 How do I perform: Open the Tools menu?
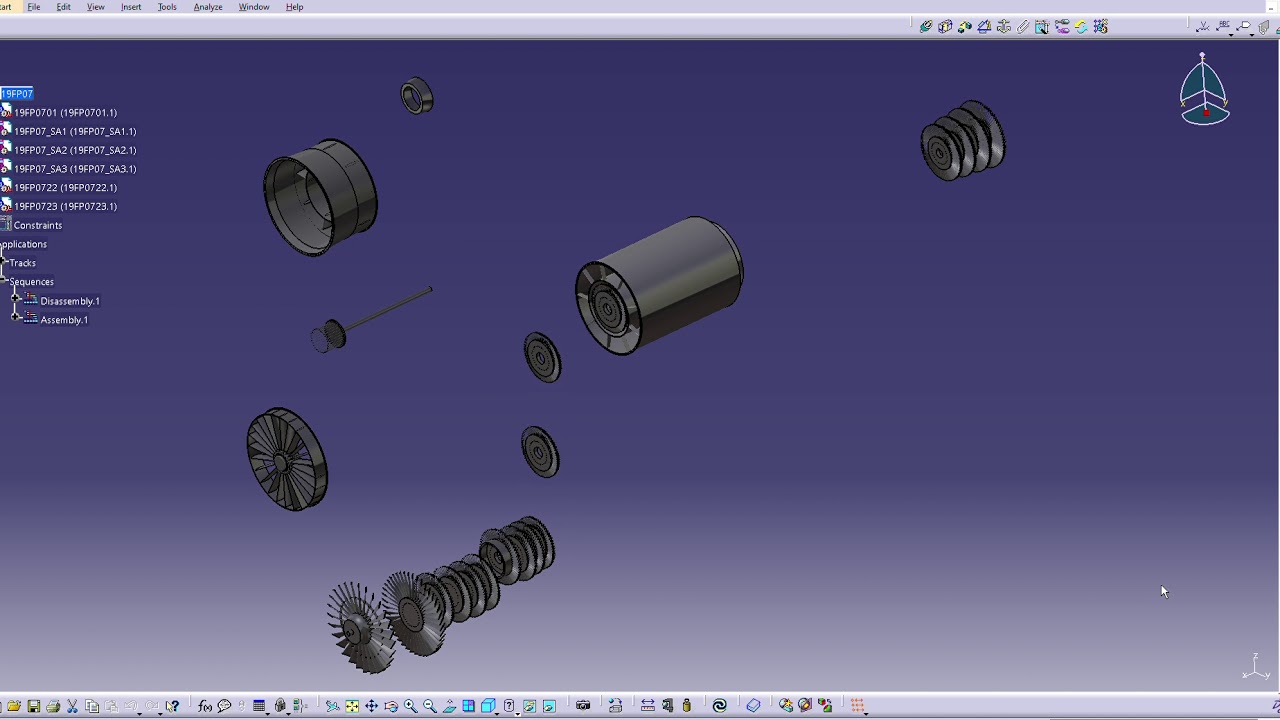click(x=167, y=7)
